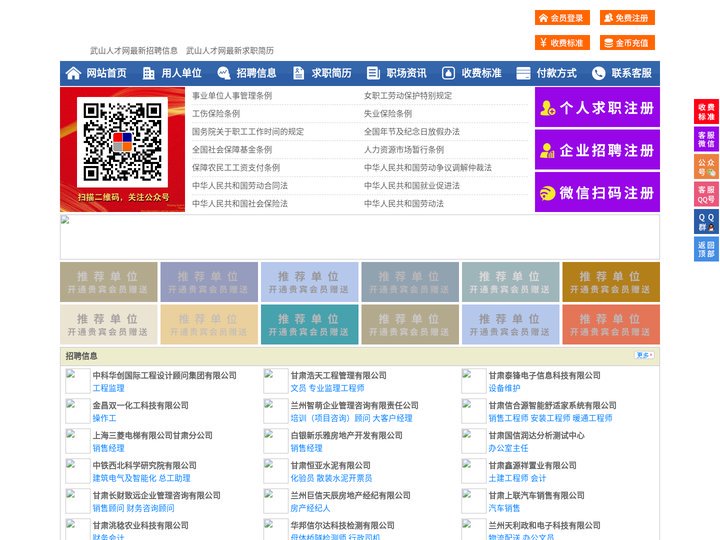Open 国务院关于职工工作时间的规定 link
Viewport: 720px width, 540px height.
coord(248,131)
